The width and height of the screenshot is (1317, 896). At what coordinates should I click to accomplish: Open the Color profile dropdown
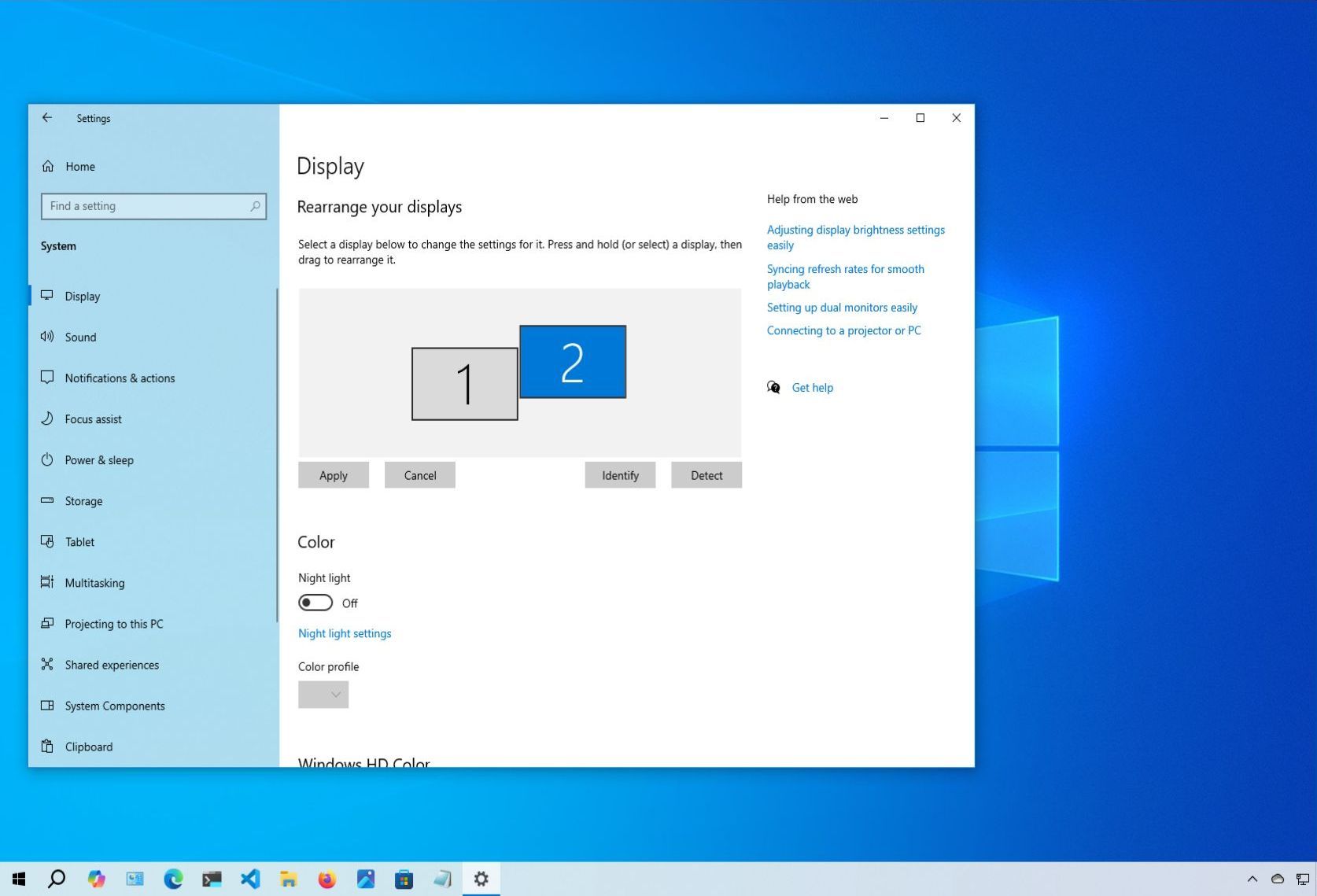[x=323, y=694]
